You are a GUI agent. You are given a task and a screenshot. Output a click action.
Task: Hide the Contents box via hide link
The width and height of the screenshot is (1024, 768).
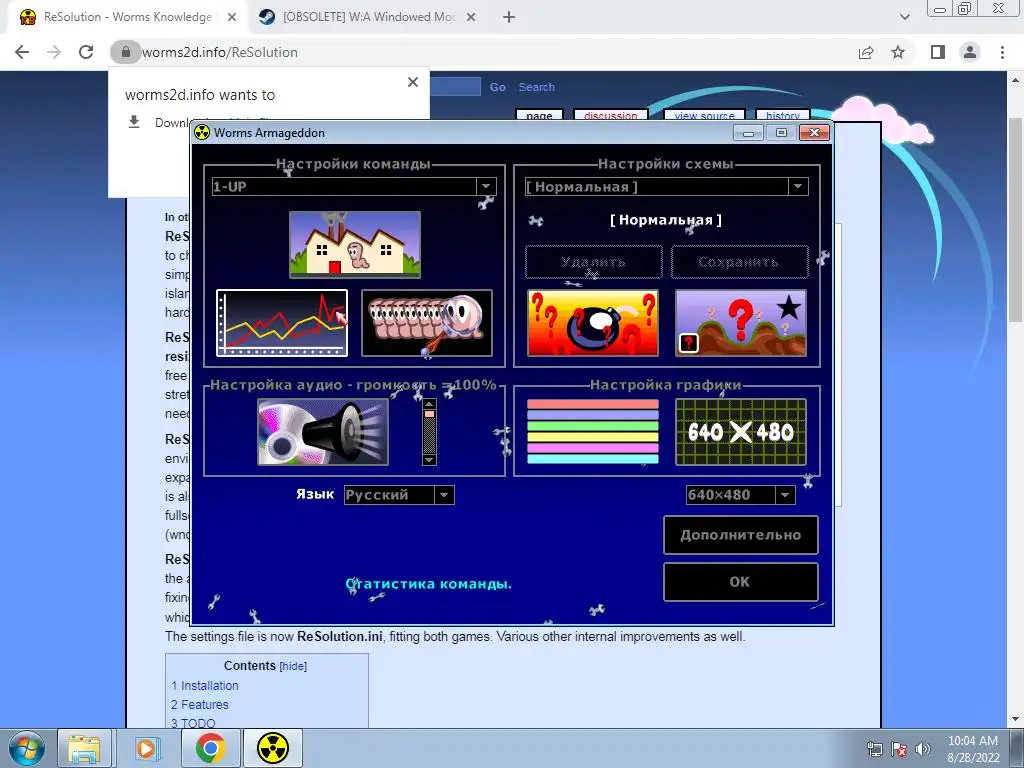coord(293,666)
